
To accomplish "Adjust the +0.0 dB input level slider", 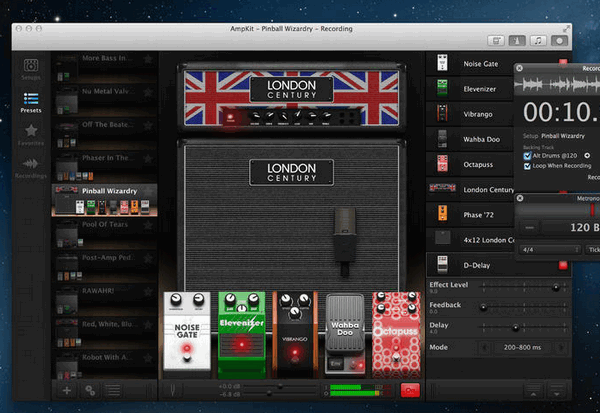I will point(281,387).
